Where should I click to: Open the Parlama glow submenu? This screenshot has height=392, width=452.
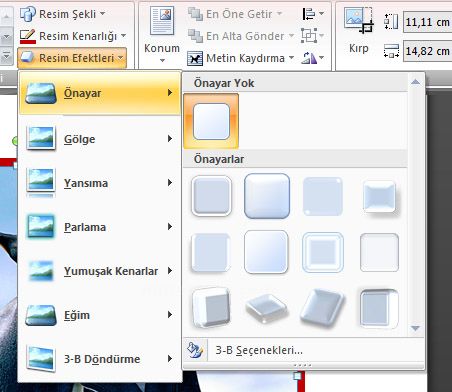click(x=100, y=227)
